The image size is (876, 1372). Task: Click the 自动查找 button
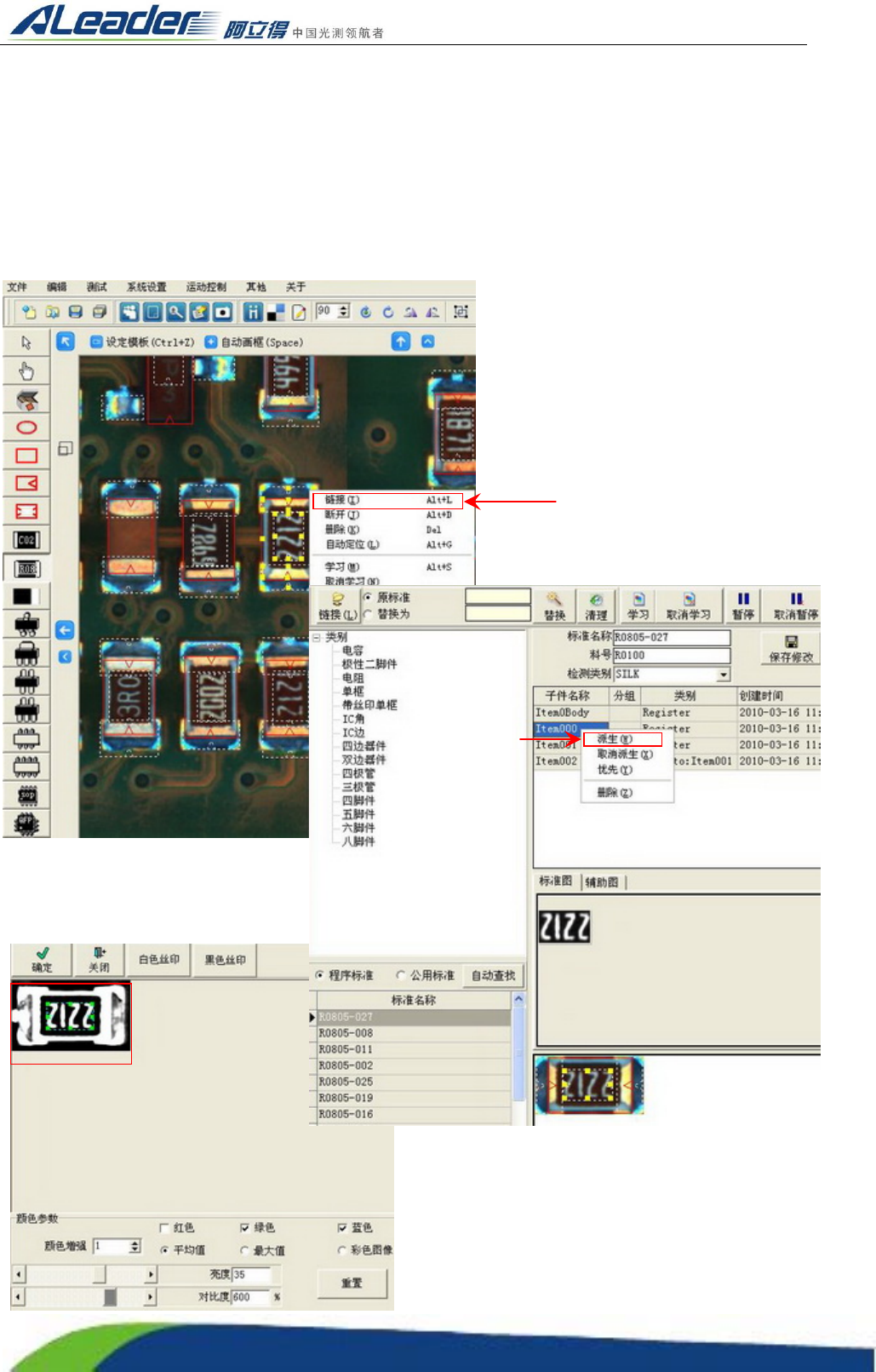pos(494,976)
